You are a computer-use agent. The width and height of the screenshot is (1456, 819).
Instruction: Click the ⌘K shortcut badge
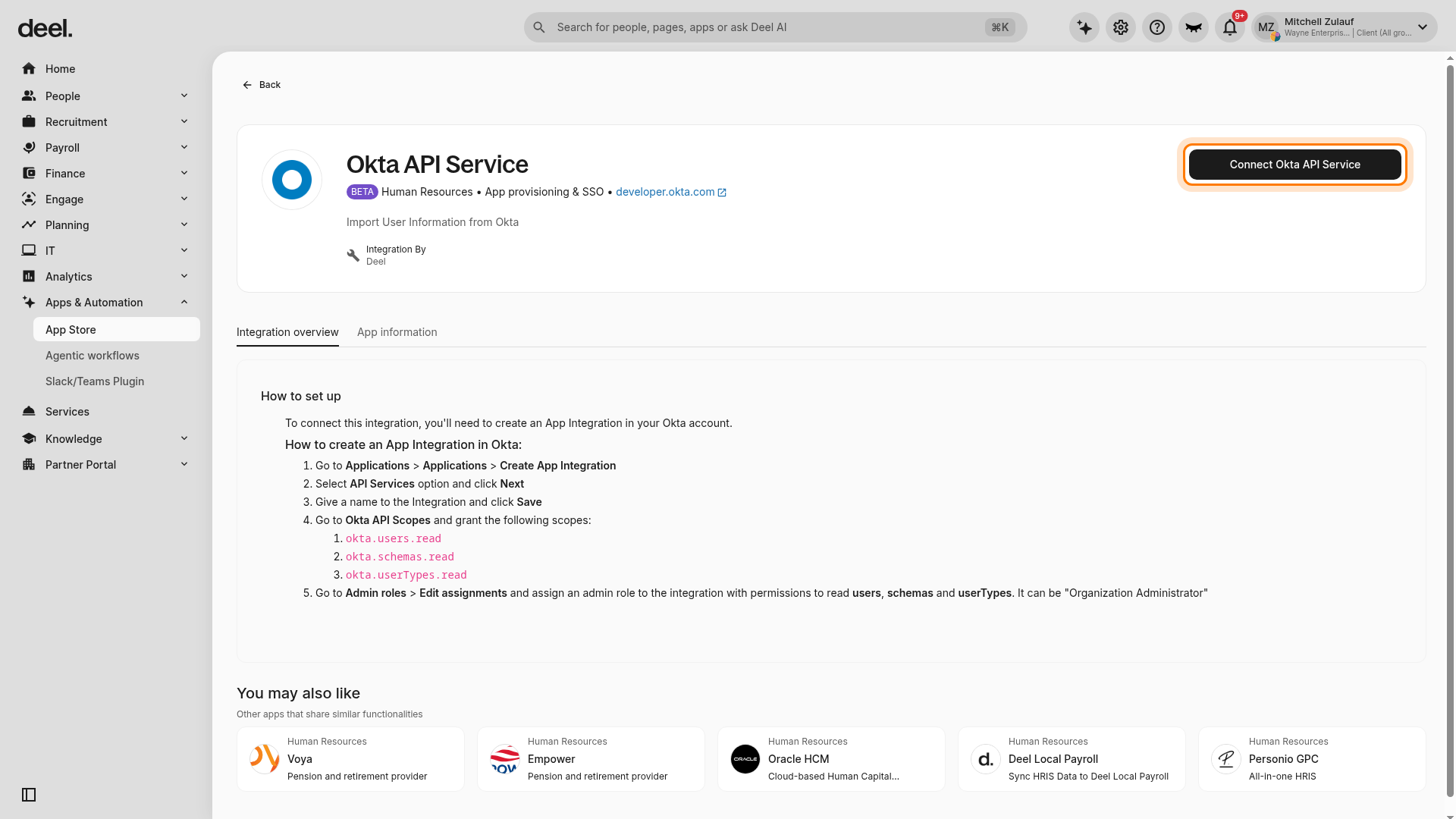click(x=1000, y=27)
